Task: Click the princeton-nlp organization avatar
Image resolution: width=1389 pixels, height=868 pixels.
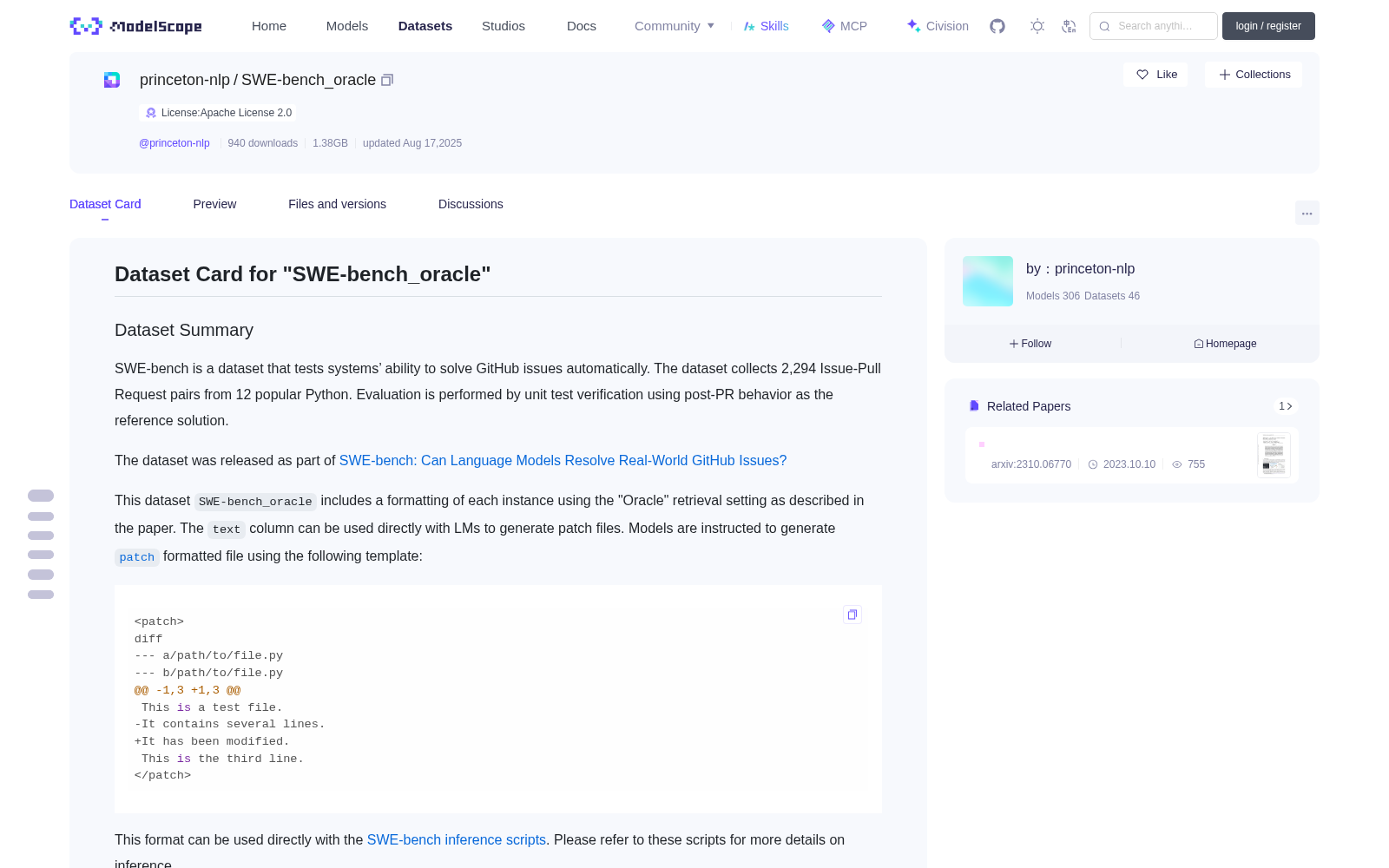Action: pos(988,281)
